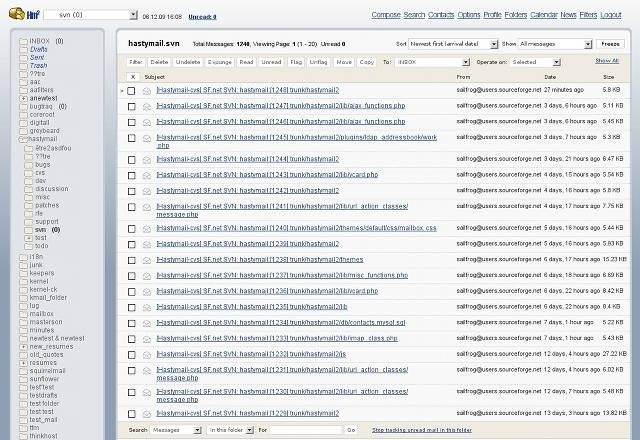The image size is (640, 440).
Task: Click the Delete button
Action: coord(159,62)
